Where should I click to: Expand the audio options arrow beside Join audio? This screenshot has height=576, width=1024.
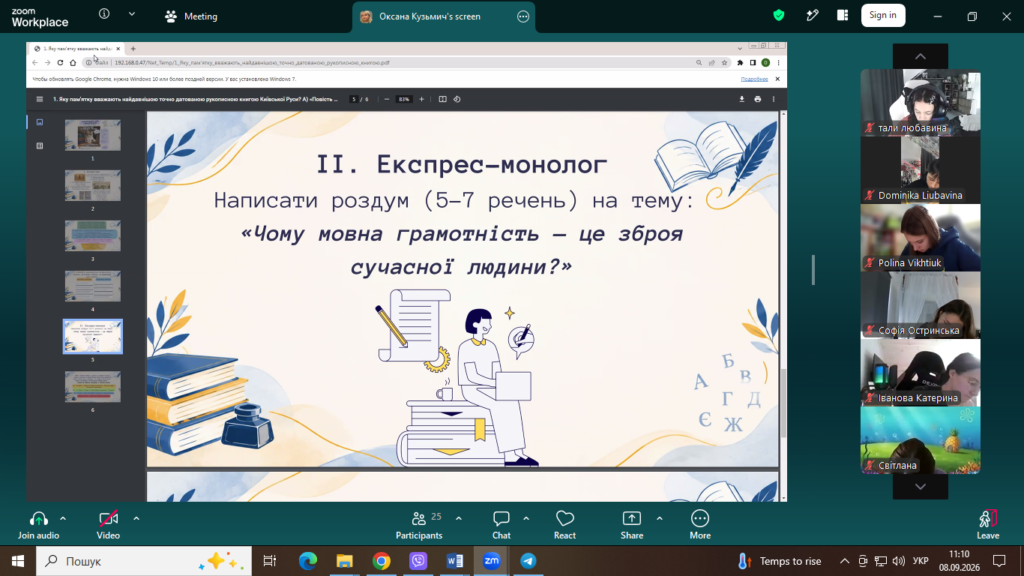click(63, 519)
